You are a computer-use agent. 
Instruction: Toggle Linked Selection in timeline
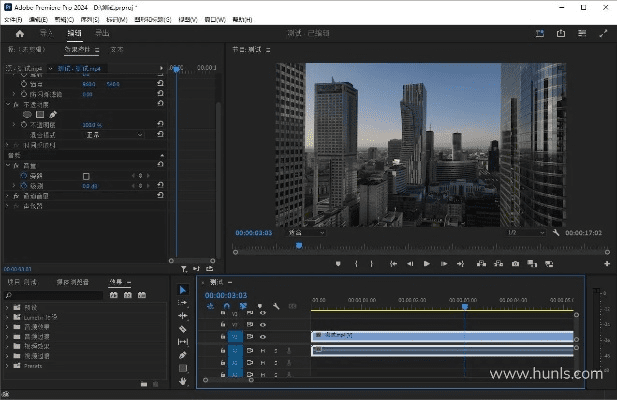[243, 306]
